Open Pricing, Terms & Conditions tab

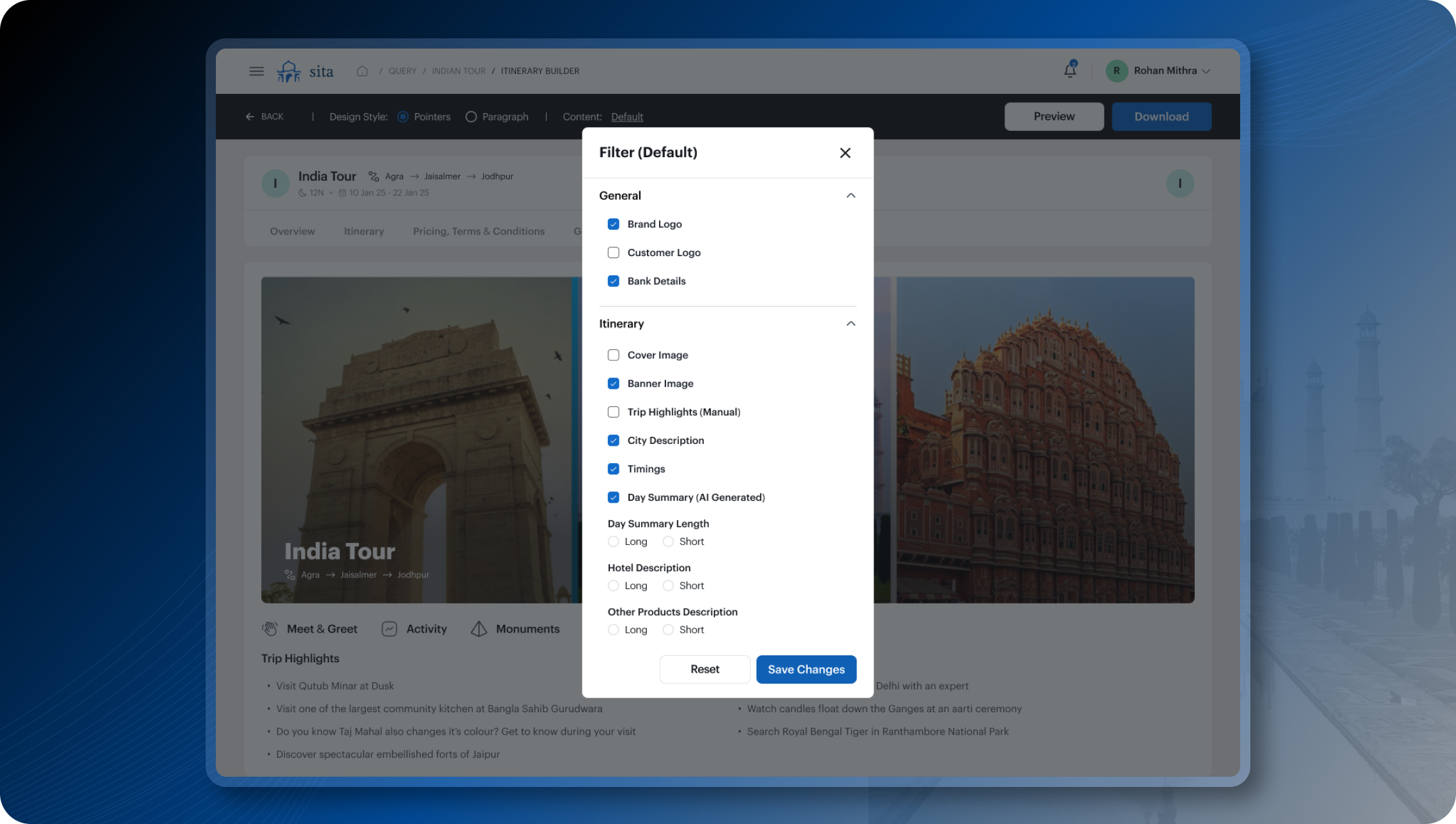(479, 231)
